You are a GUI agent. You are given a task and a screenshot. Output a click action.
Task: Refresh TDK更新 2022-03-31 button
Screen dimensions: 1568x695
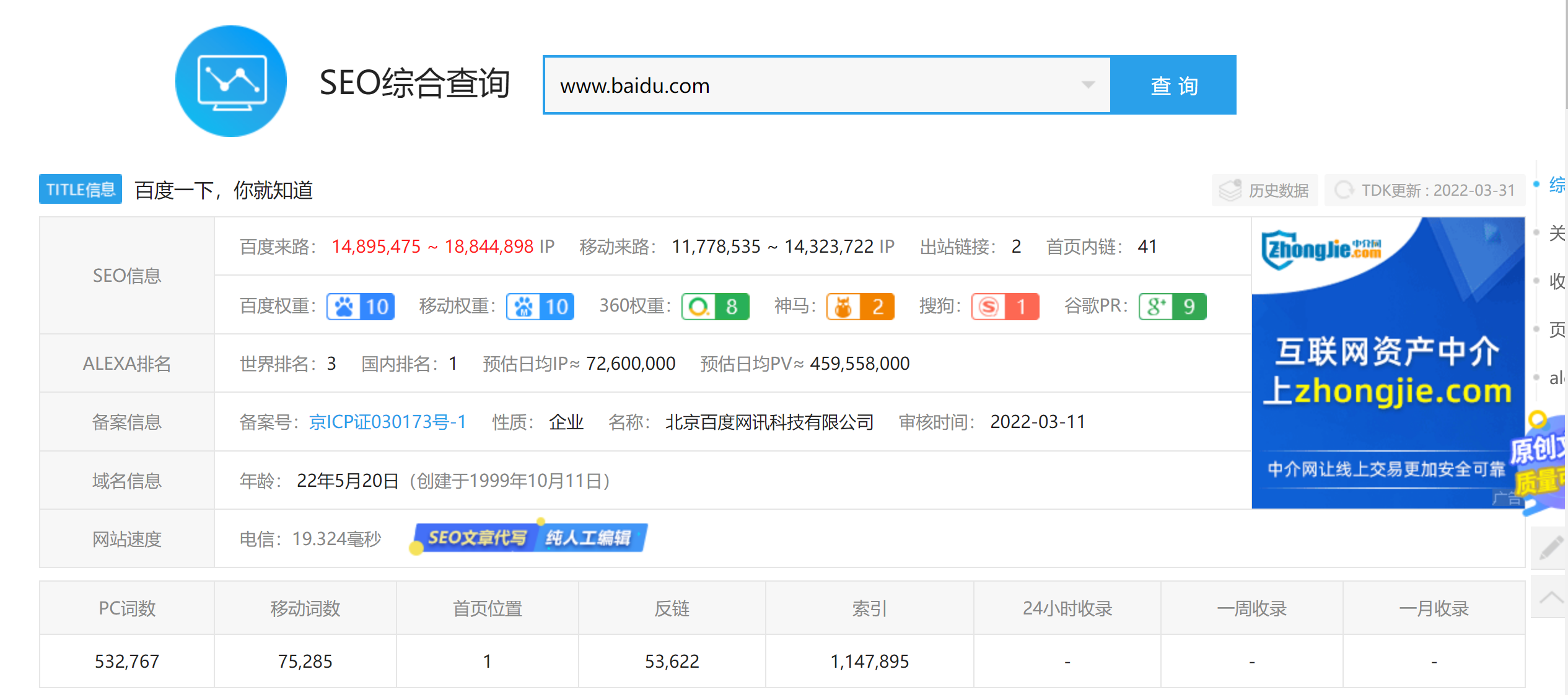1424,190
